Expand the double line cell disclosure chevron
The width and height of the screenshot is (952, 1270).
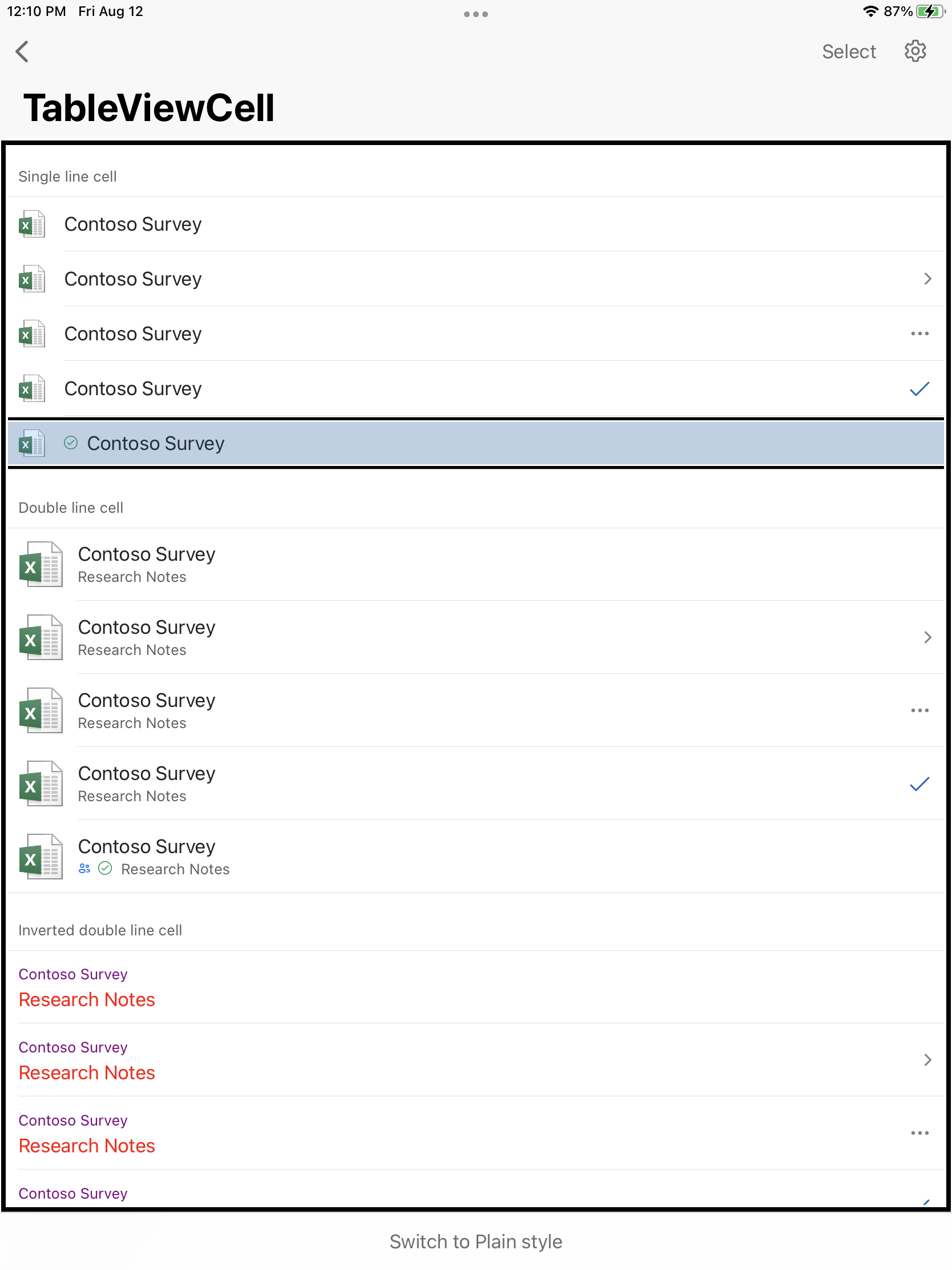[x=927, y=637]
